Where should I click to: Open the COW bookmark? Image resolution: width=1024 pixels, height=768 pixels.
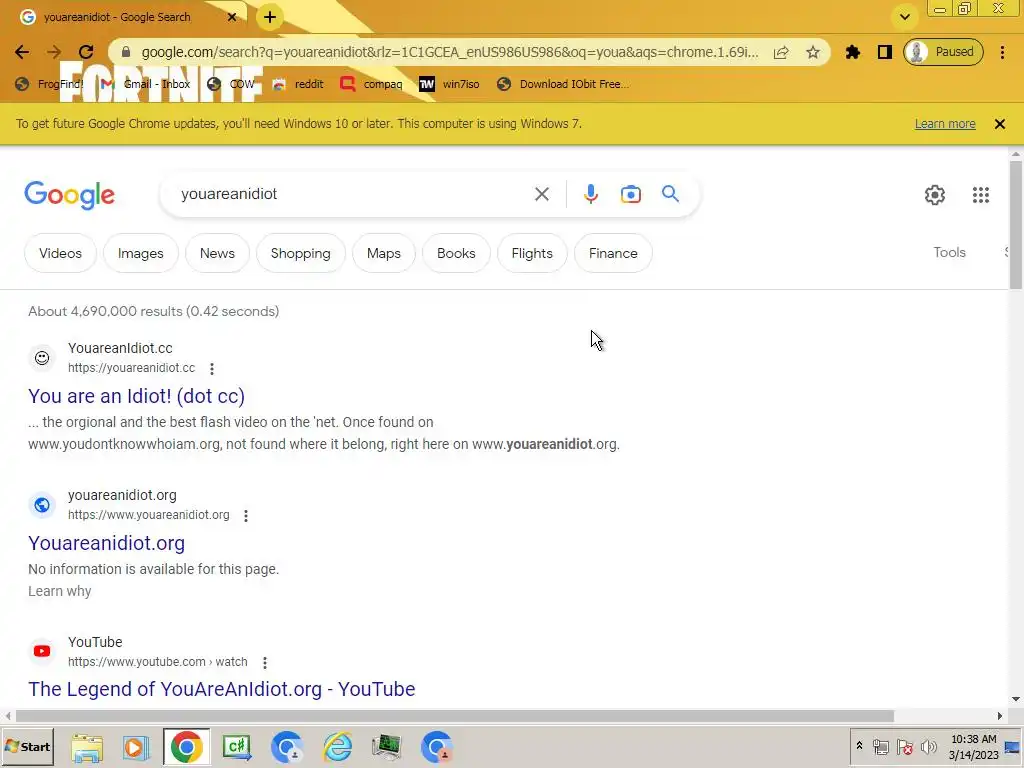231,84
